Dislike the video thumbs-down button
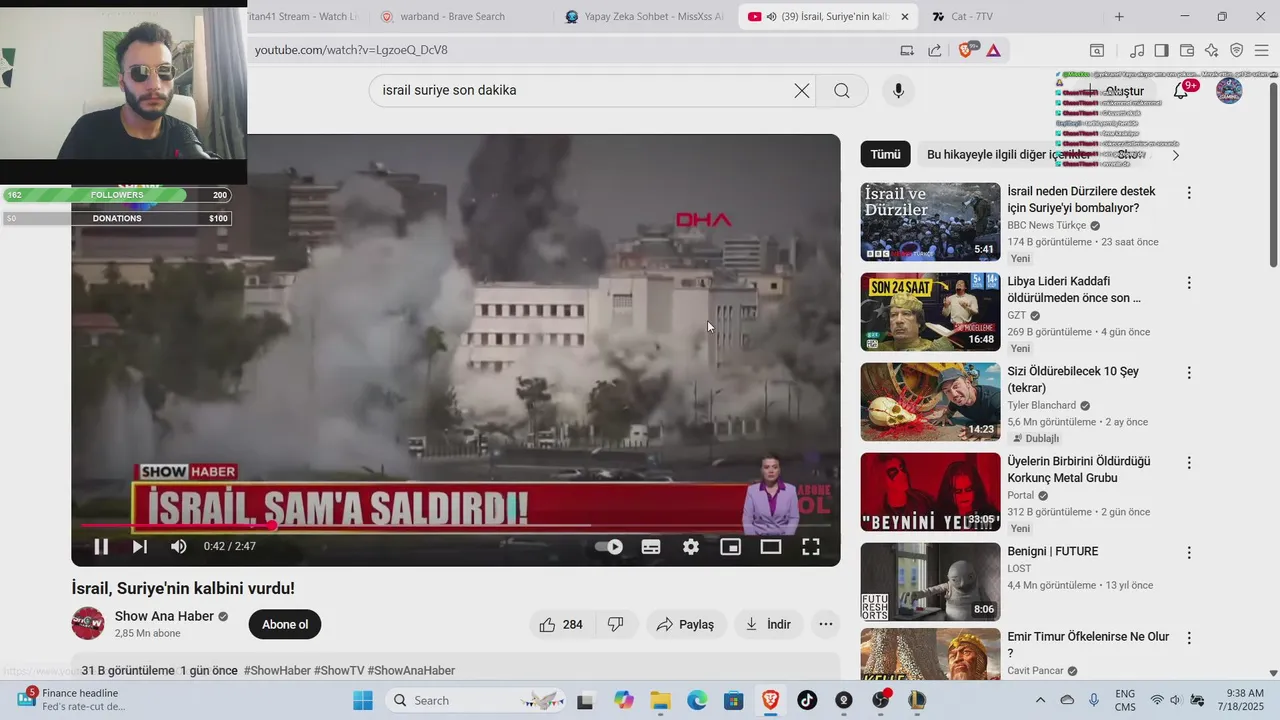The image size is (1280, 720). (616, 624)
